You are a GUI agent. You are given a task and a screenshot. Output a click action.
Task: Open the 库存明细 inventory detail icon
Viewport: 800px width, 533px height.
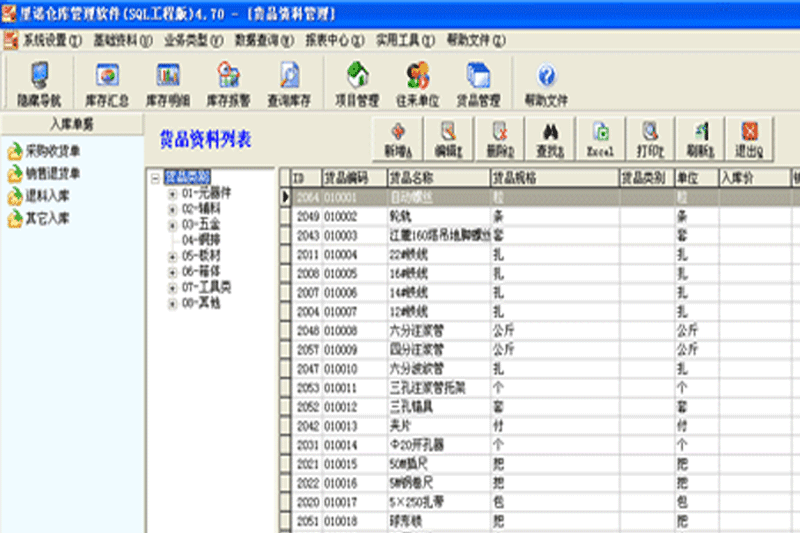click(x=168, y=75)
